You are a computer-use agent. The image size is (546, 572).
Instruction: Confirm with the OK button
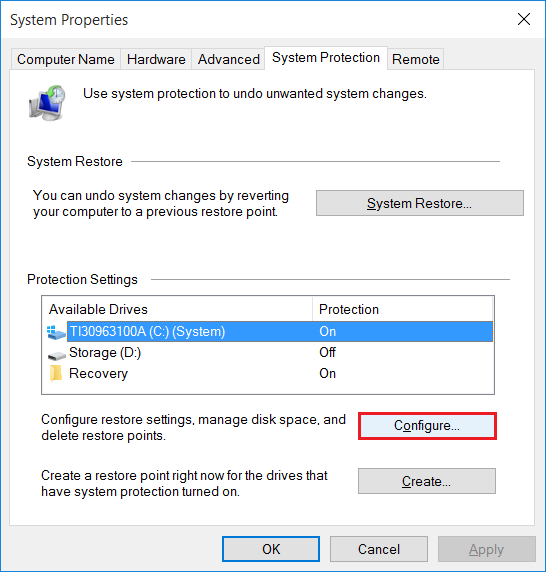[x=271, y=549]
